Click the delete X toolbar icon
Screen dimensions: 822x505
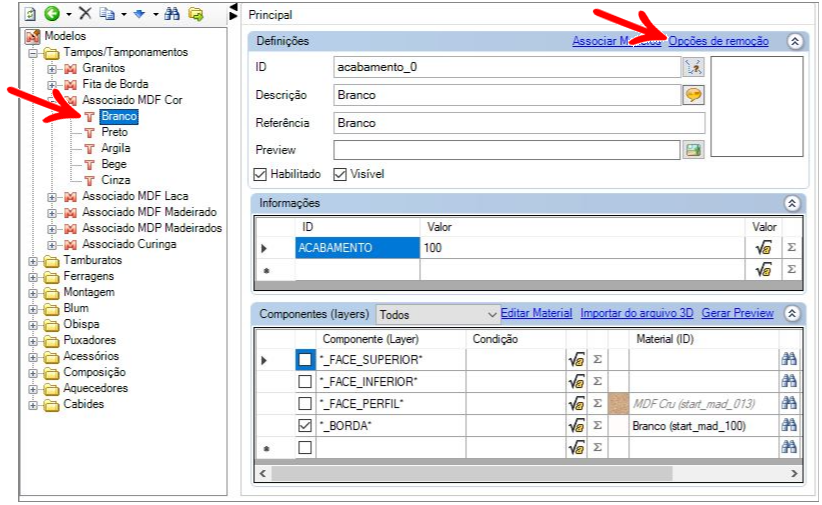tap(85, 14)
